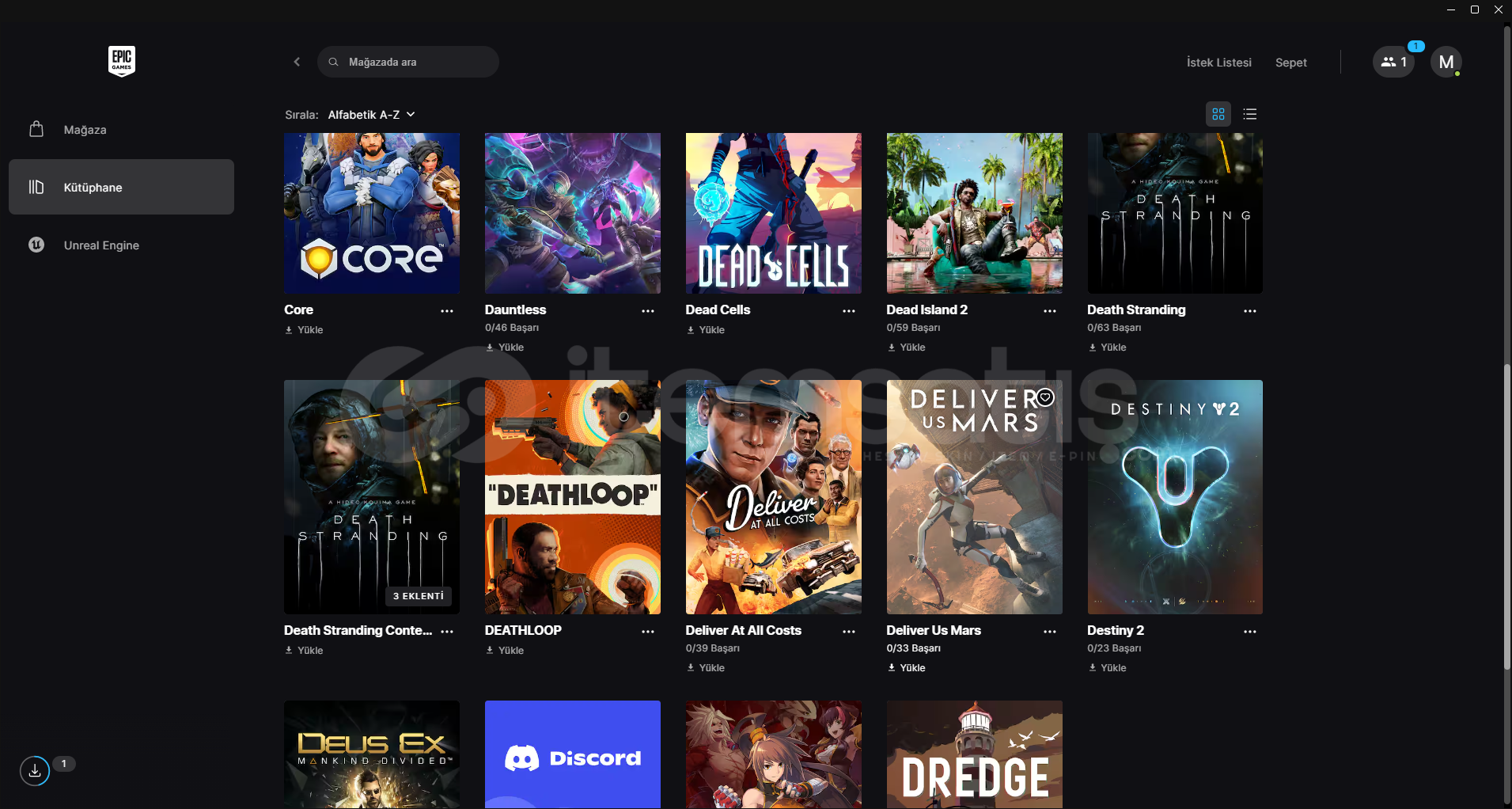1512x809 pixels.
Task: Open the DREDGE cover
Action: point(975,754)
